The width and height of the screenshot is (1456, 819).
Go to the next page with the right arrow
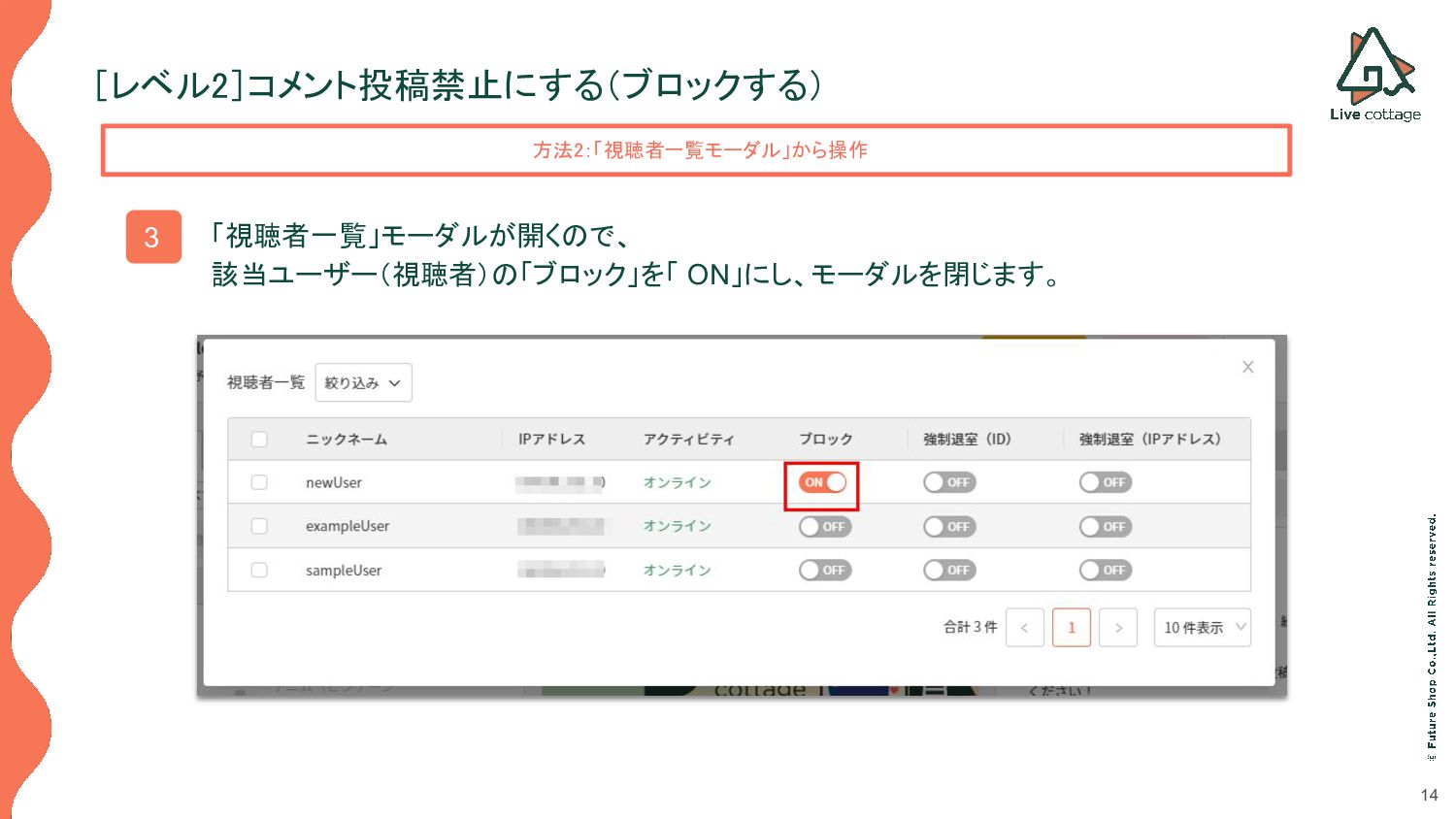click(1118, 628)
